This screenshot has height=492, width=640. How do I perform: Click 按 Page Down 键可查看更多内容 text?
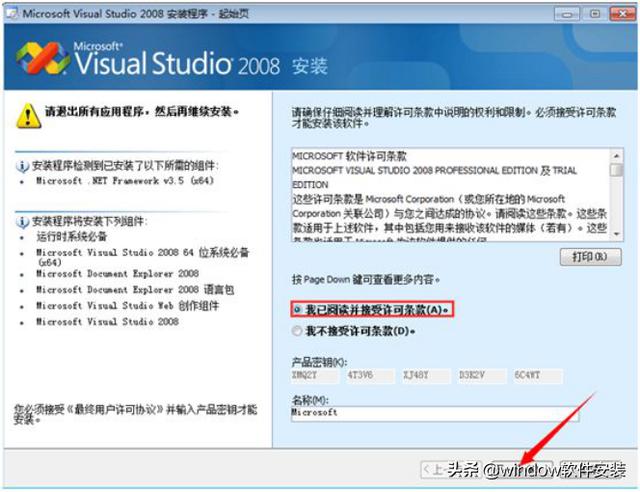(x=366, y=280)
